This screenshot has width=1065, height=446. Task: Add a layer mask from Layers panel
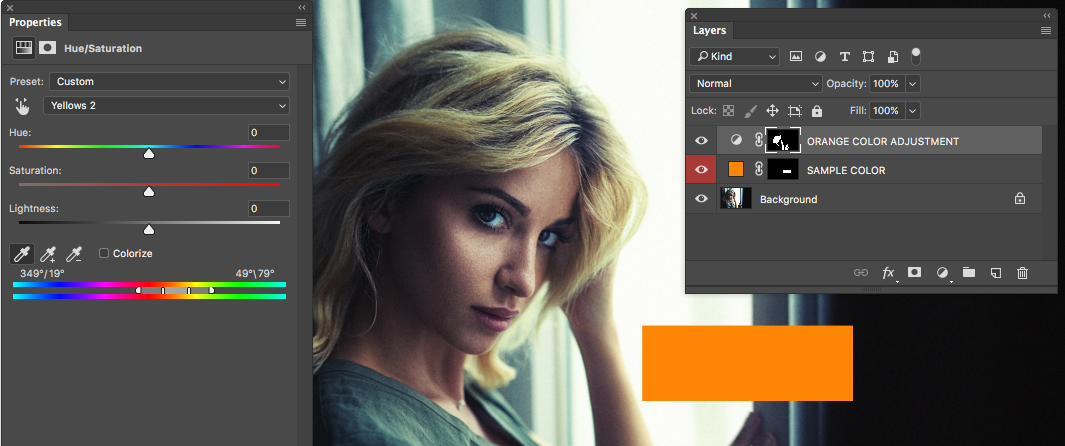pyautogui.click(x=914, y=272)
